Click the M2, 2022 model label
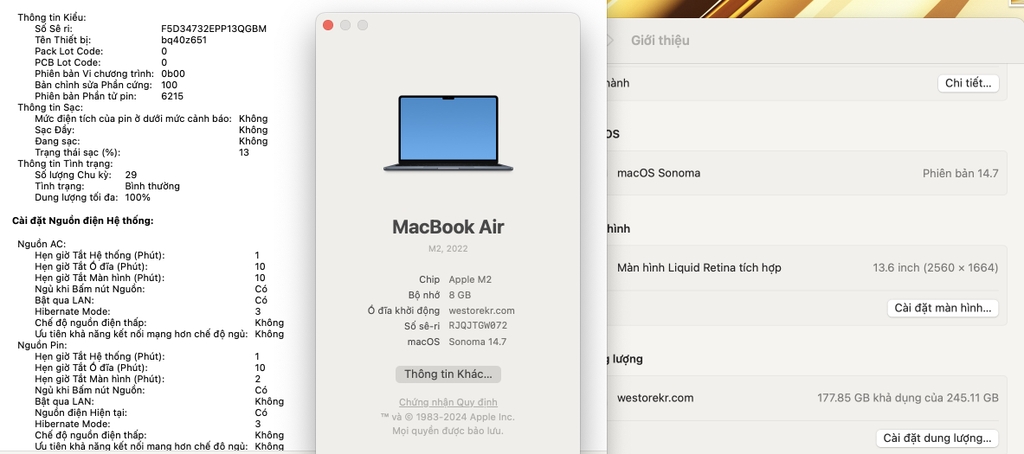 448,249
